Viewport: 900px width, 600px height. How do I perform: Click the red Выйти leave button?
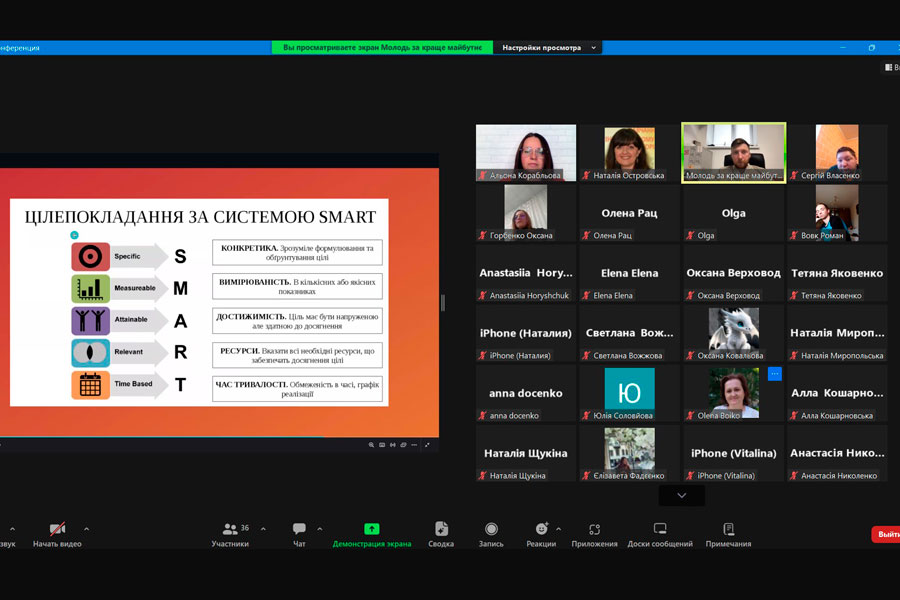886,535
